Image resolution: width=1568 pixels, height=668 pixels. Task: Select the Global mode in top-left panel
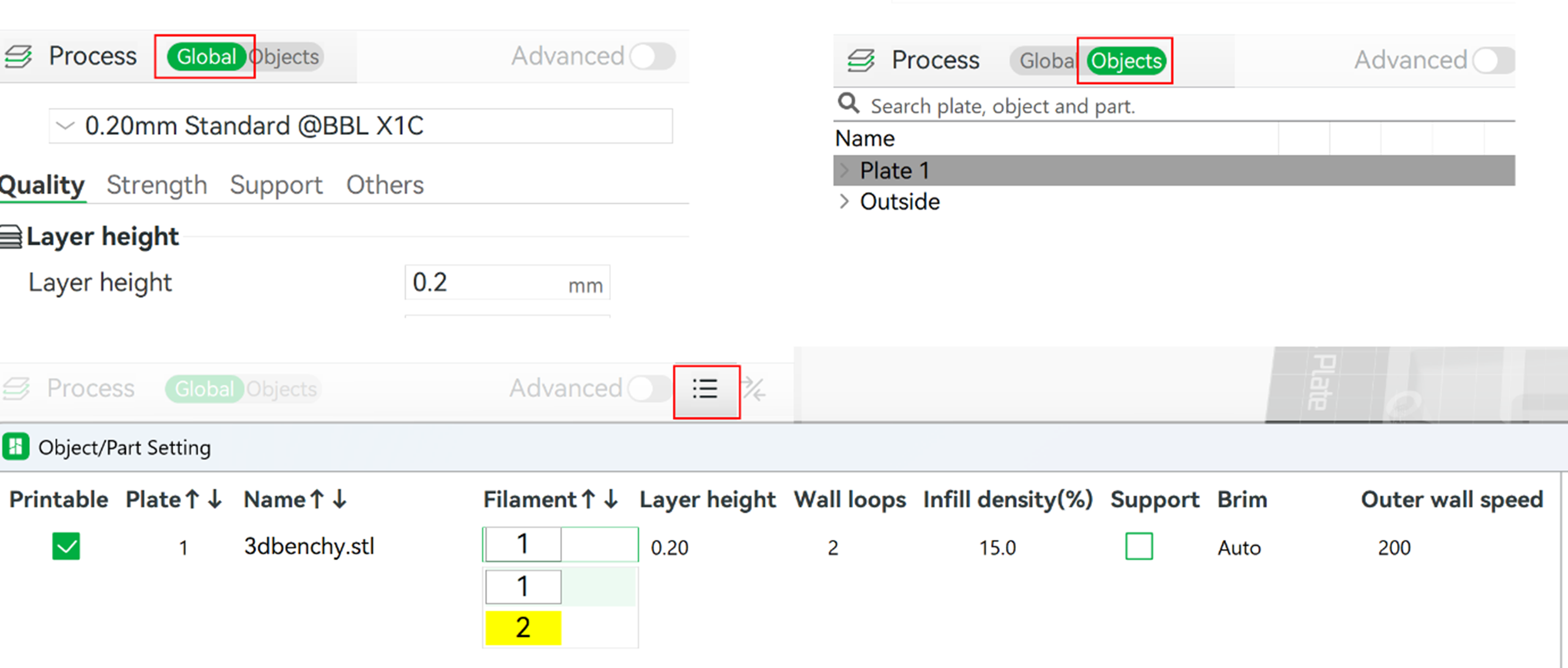tap(206, 56)
